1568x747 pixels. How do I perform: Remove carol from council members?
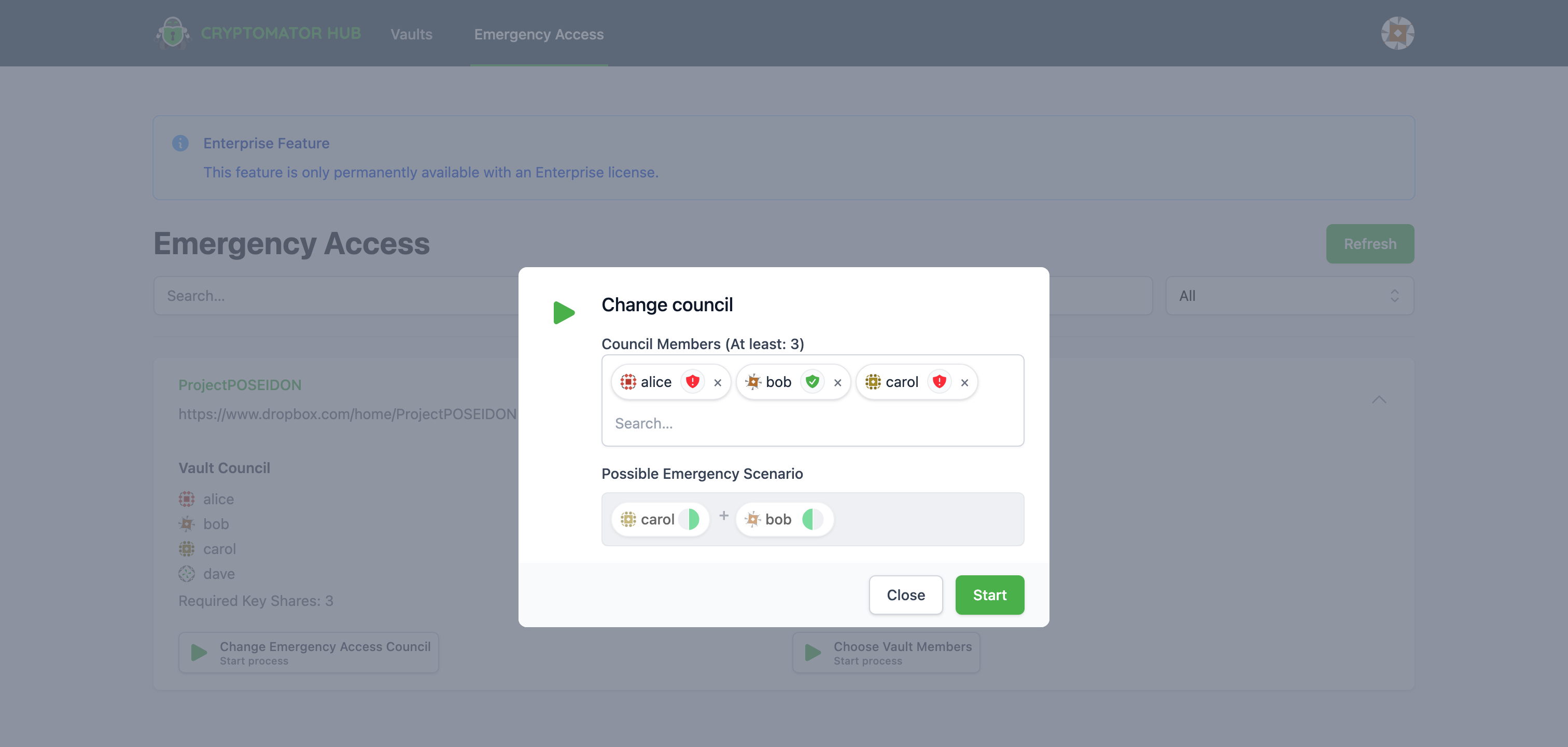pyautogui.click(x=964, y=382)
